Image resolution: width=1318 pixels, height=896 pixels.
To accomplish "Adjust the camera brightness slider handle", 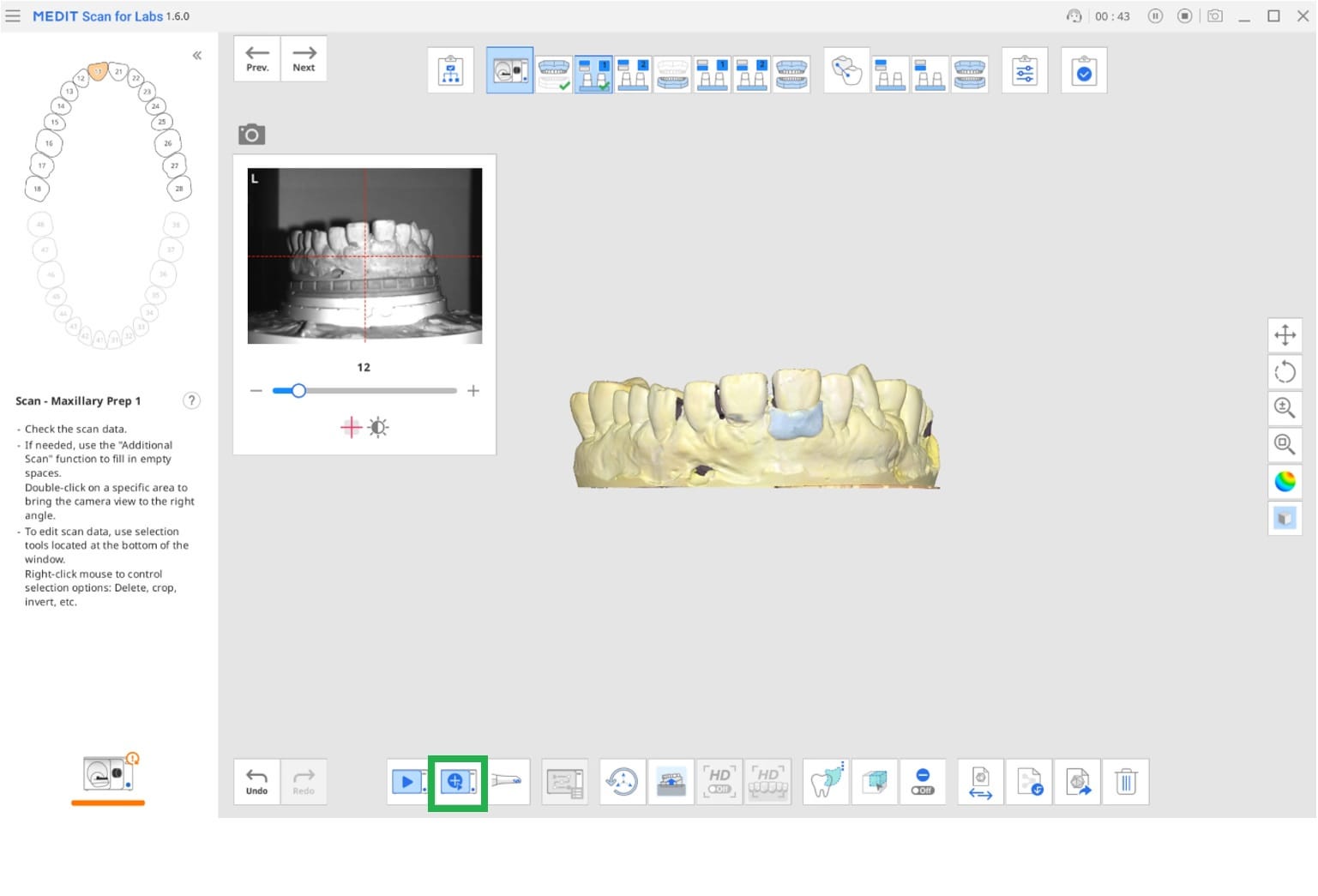I will 298,391.
